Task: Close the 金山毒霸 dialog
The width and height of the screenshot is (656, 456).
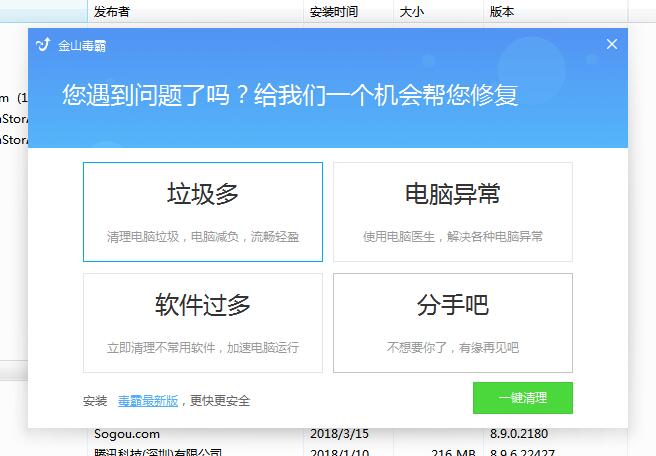Action: pos(612,44)
